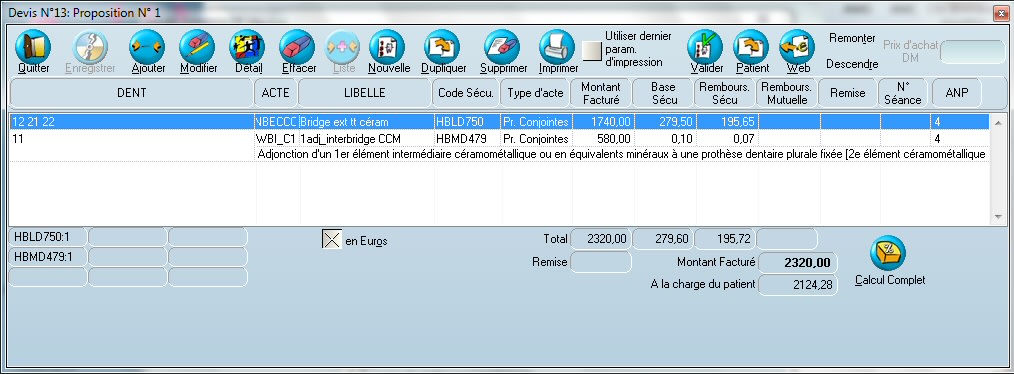This screenshot has width=1014, height=374.
Task: Select the row with teeth 12 21 22
Action: [499, 122]
